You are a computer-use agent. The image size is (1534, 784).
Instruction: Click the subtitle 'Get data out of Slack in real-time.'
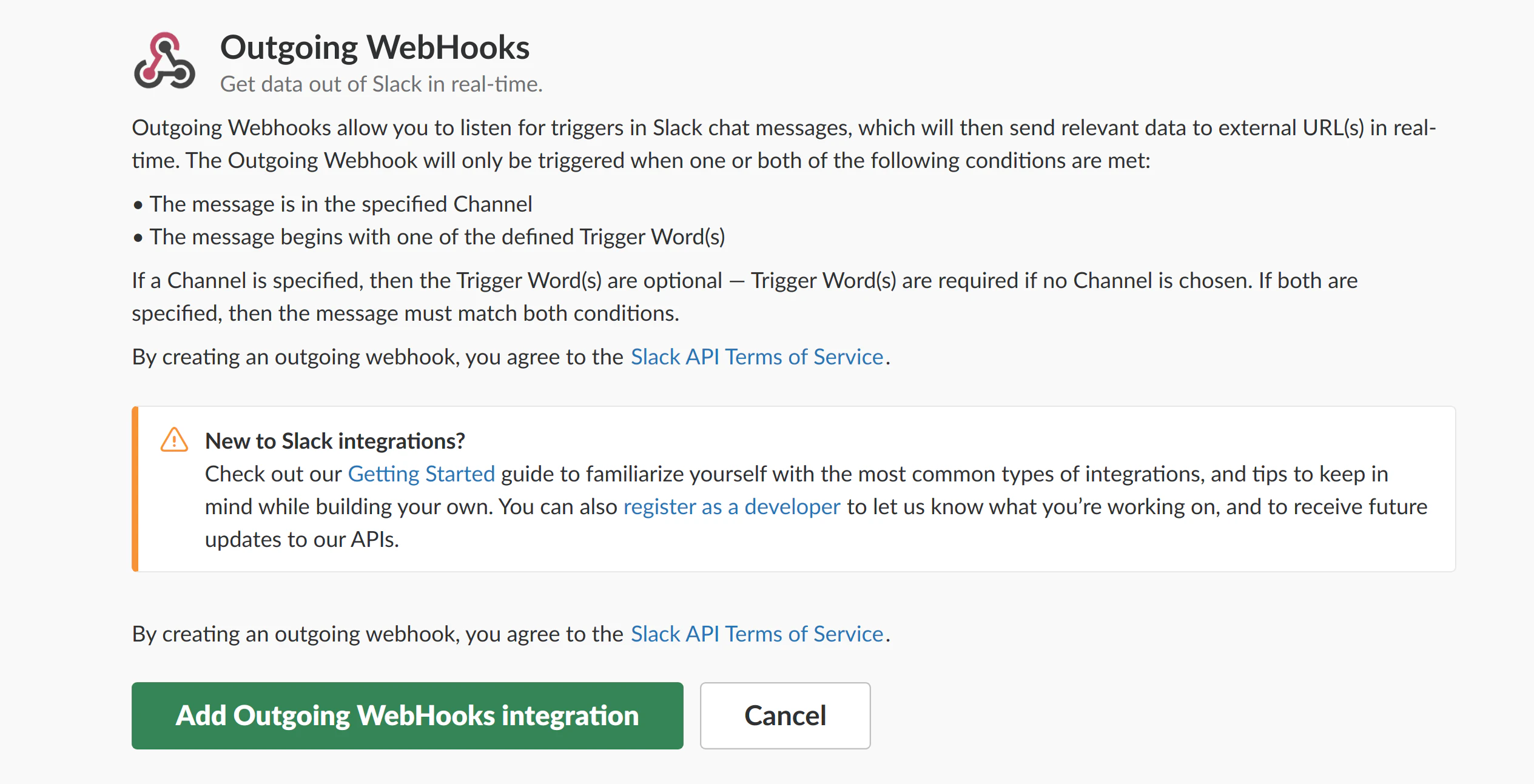pos(381,84)
